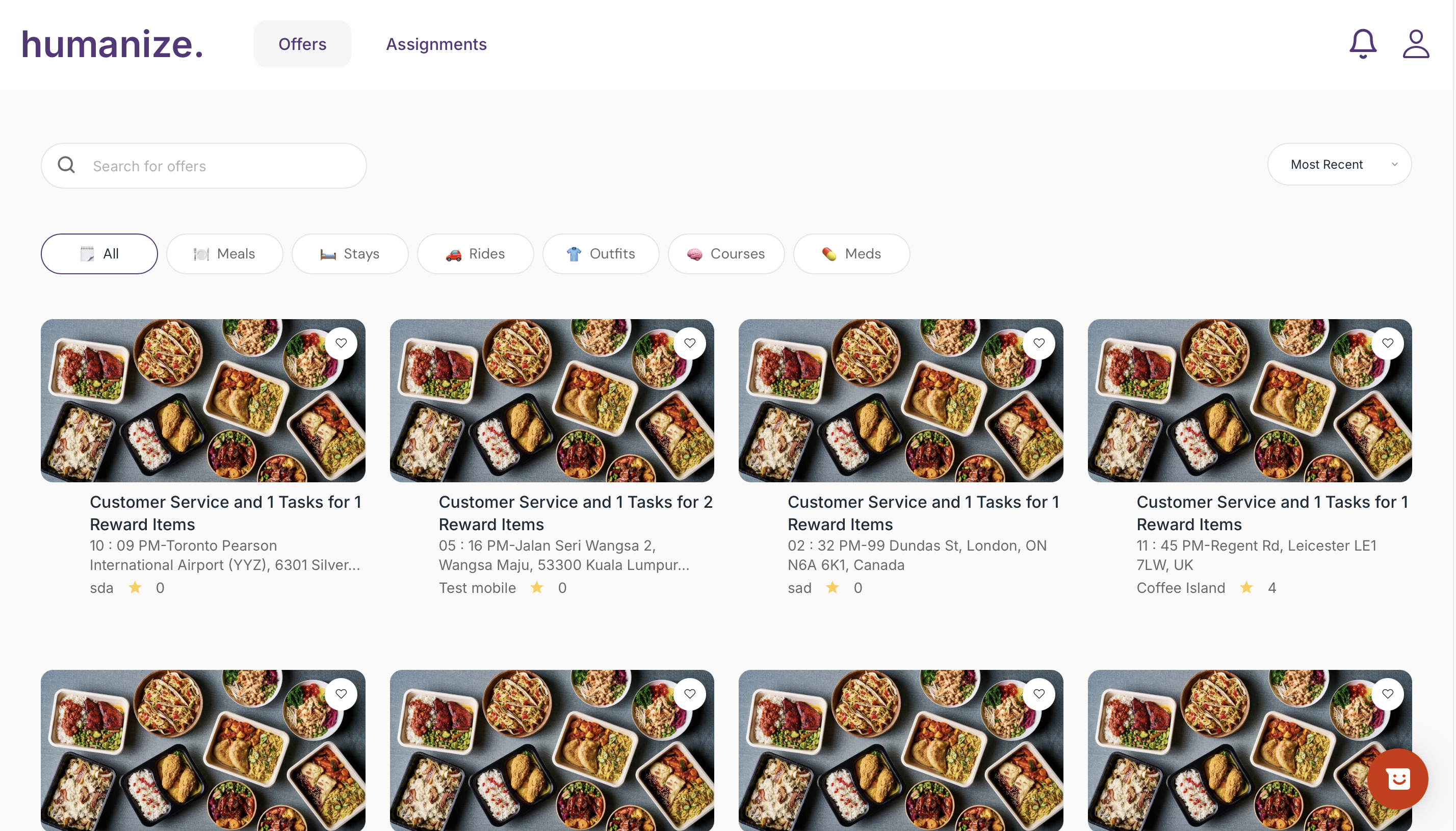
Task: Select the All category filter
Action: 99,254
